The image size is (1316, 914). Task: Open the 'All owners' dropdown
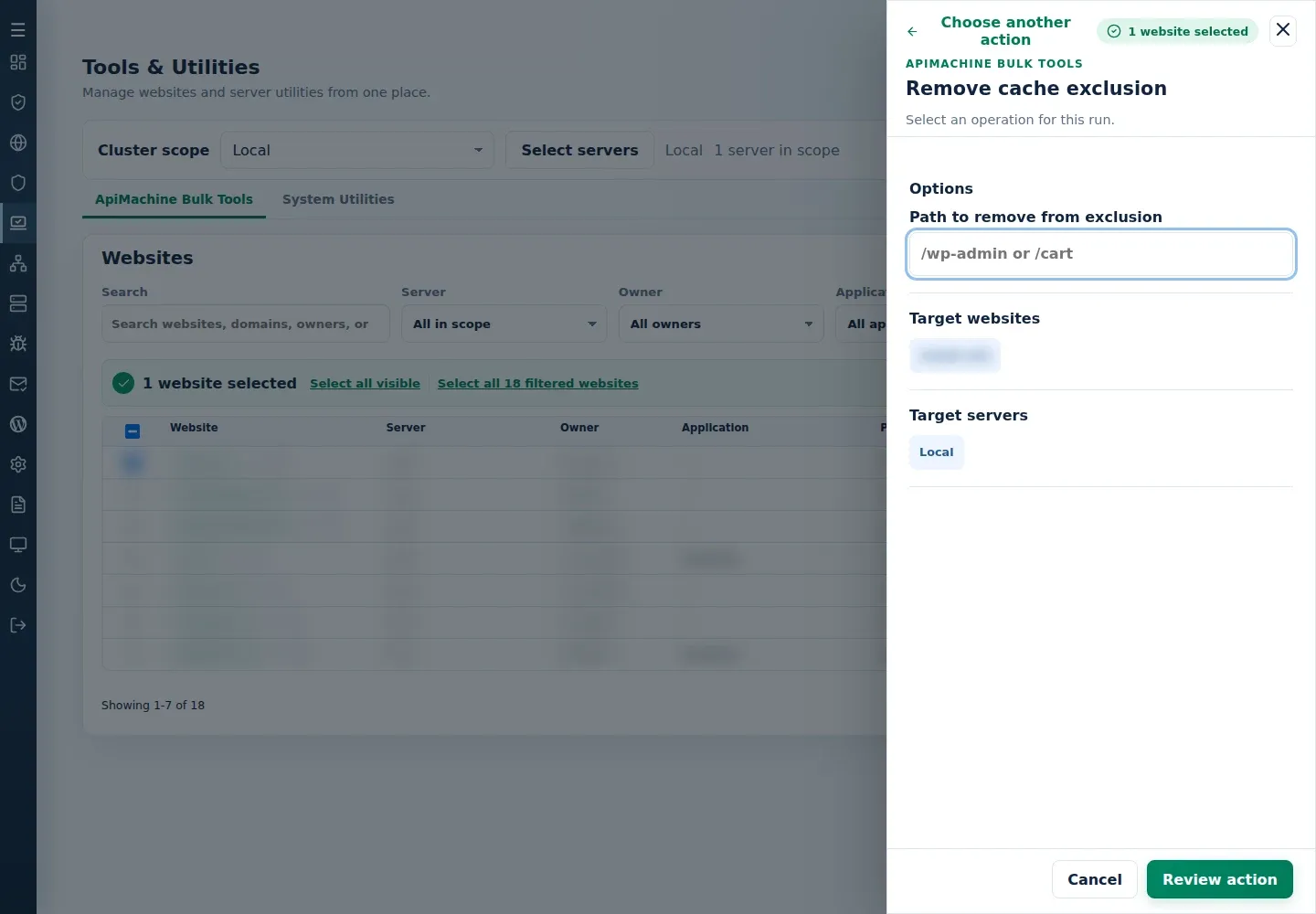coord(721,324)
